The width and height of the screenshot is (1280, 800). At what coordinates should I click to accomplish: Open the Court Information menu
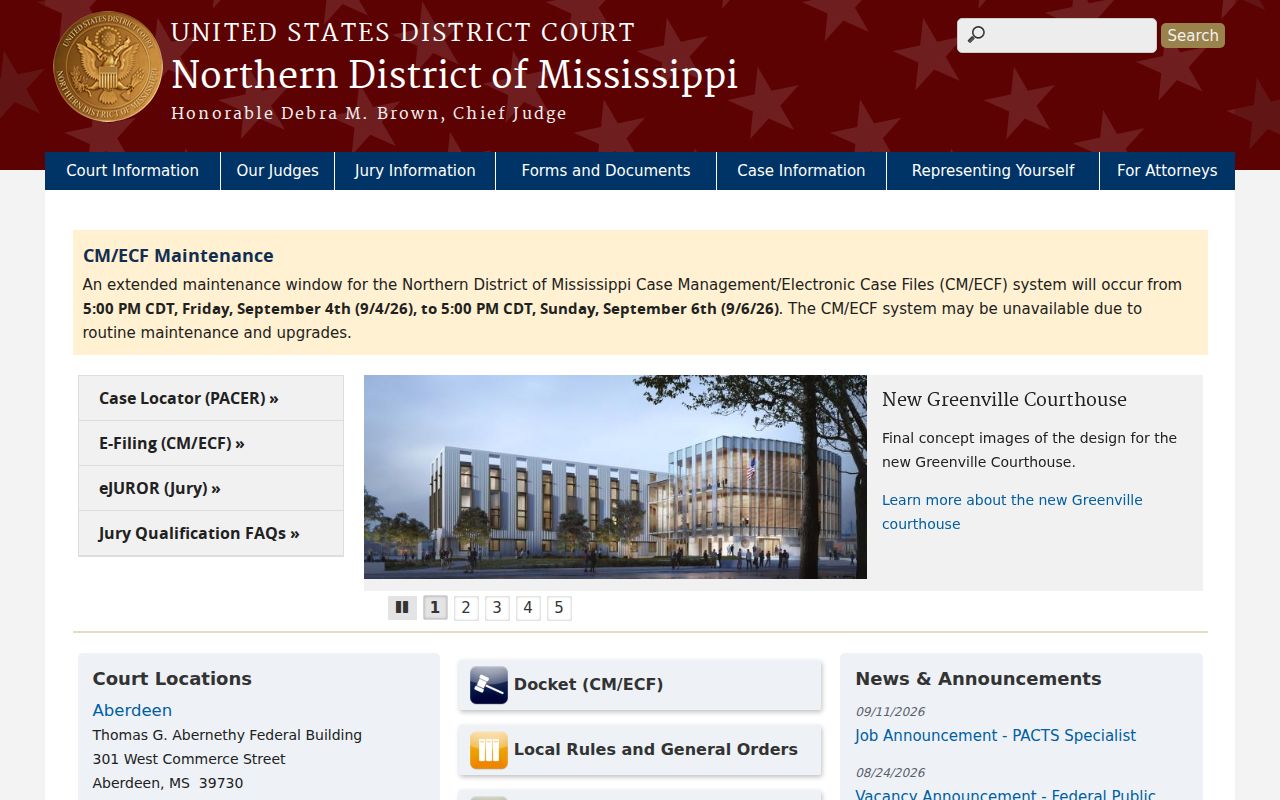pos(132,171)
